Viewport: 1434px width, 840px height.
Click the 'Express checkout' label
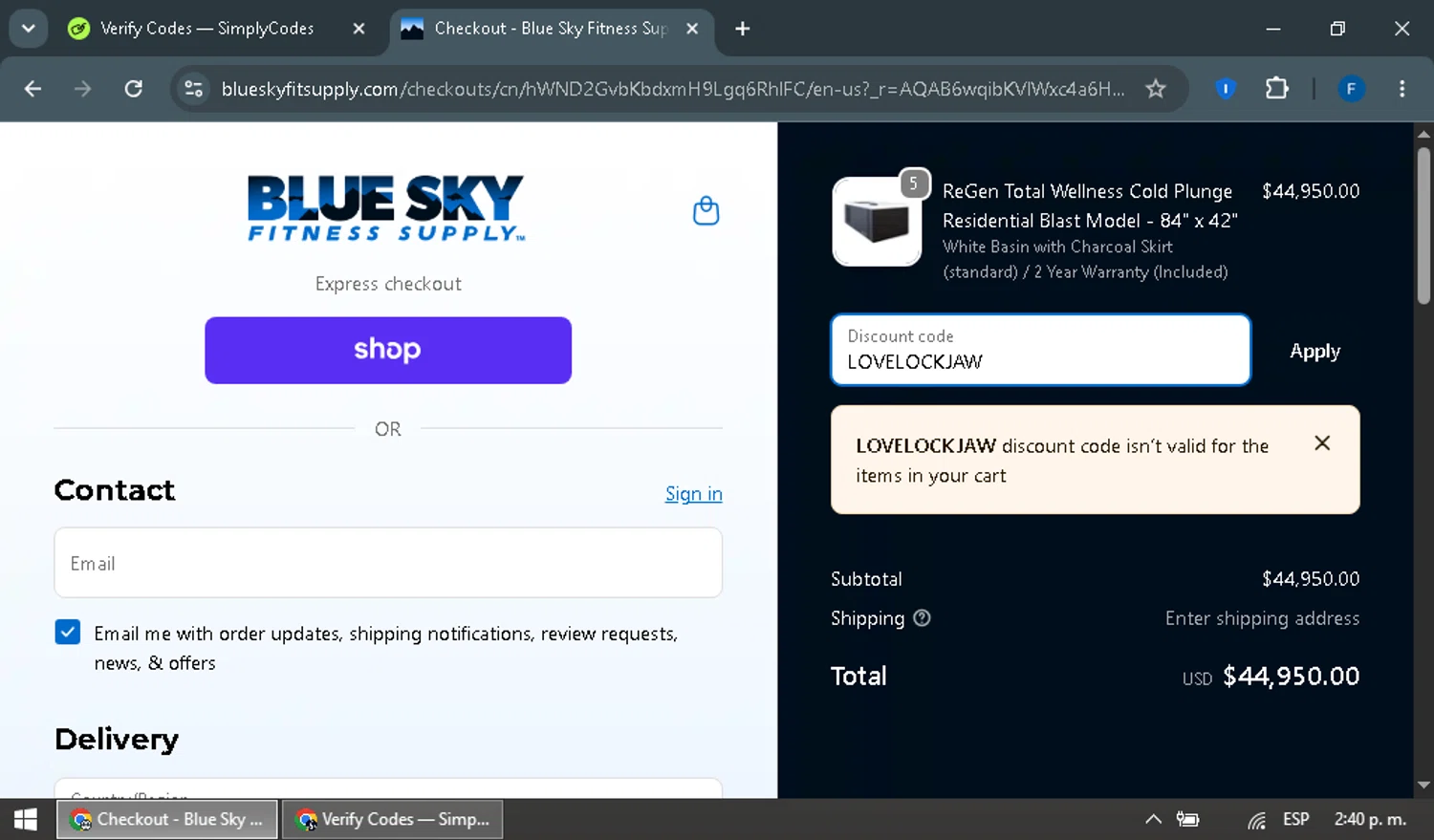click(388, 284)
